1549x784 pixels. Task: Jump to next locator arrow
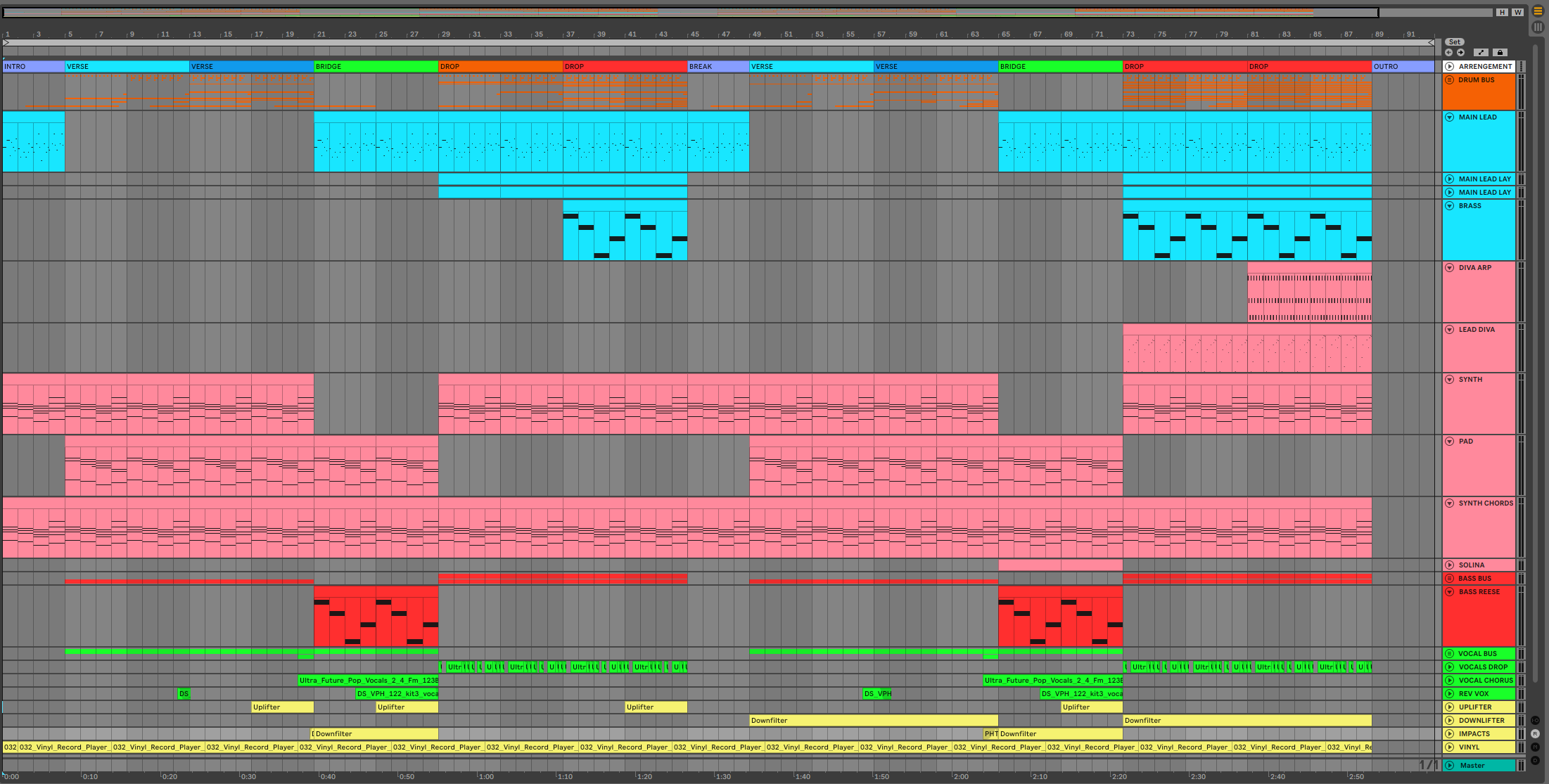tap(1461, 53)
